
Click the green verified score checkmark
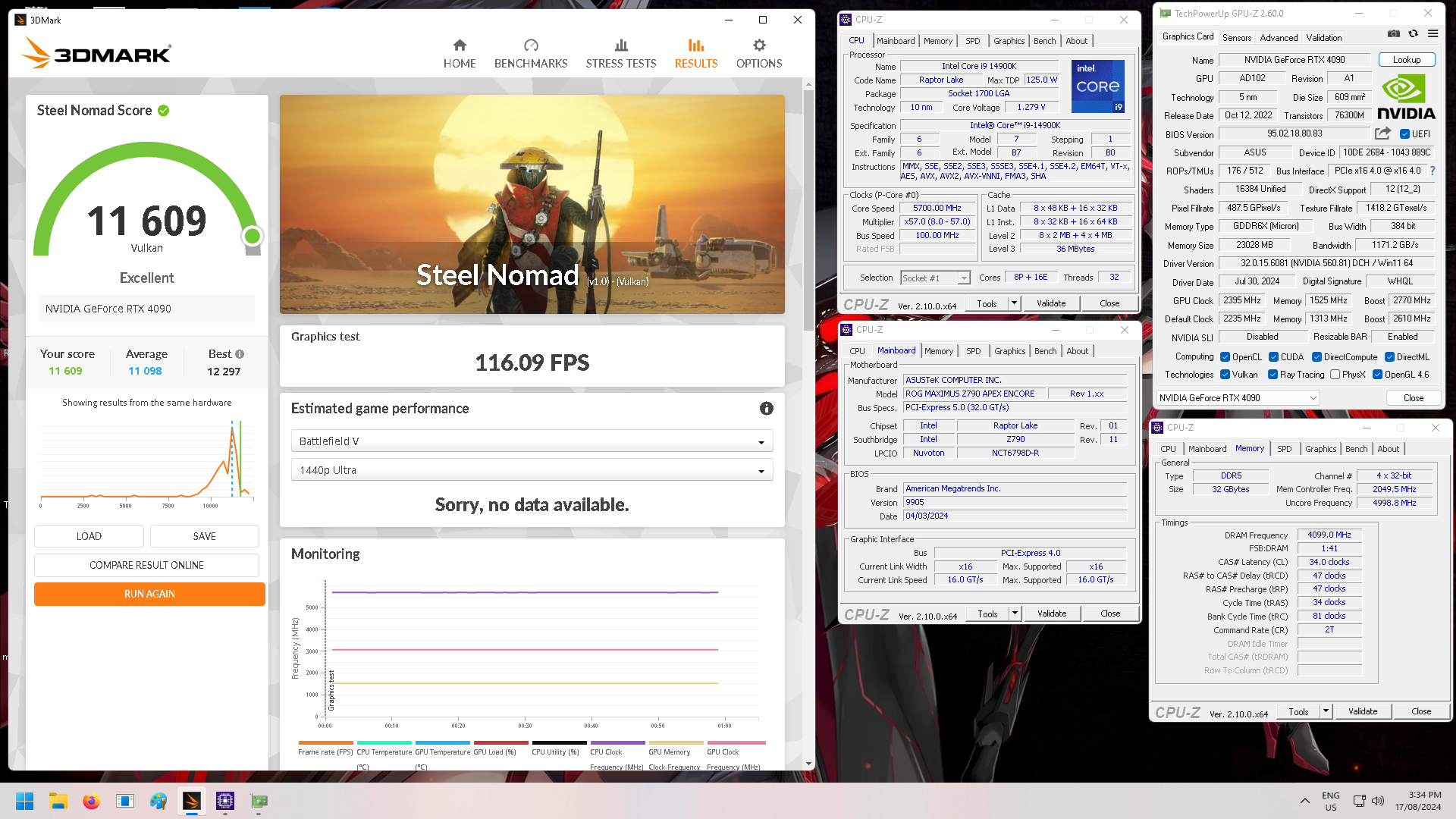[164, 111]
